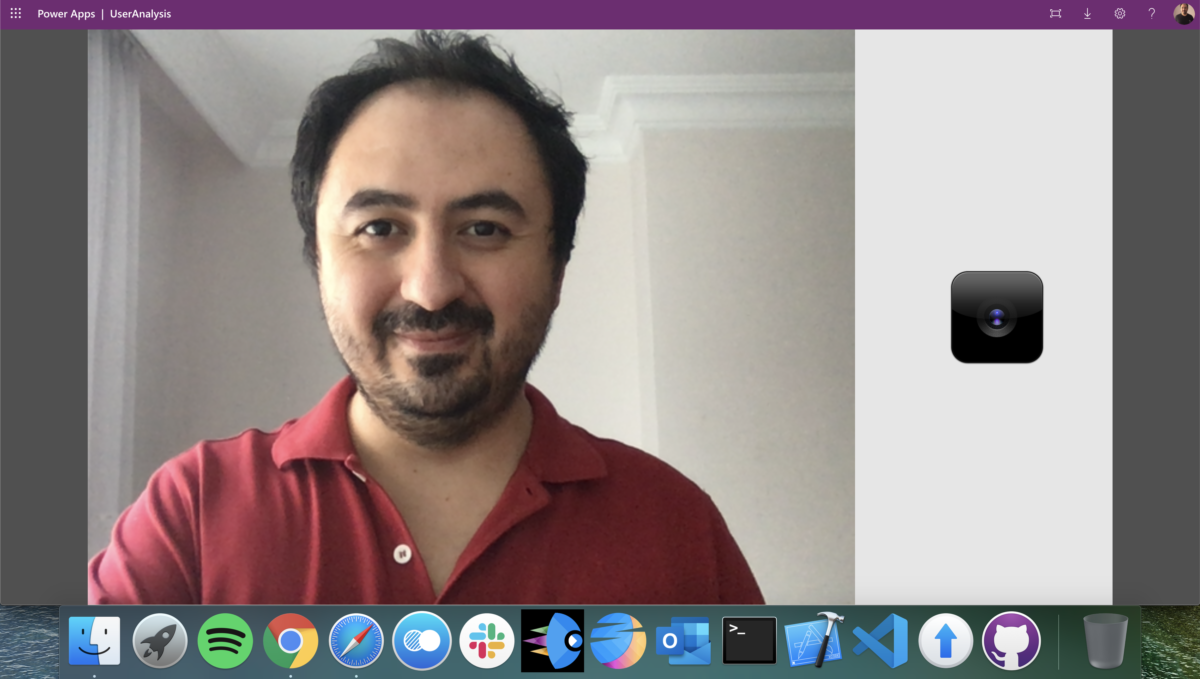Image resolution: width=1200 pixels, height=679 pixels.
Task: Click the UserAnalysis app name
Action: tap(140, 14)
